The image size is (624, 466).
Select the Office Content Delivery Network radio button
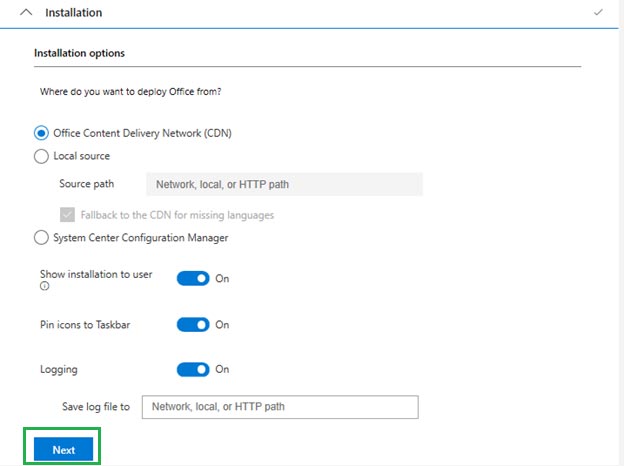(41, 133)
